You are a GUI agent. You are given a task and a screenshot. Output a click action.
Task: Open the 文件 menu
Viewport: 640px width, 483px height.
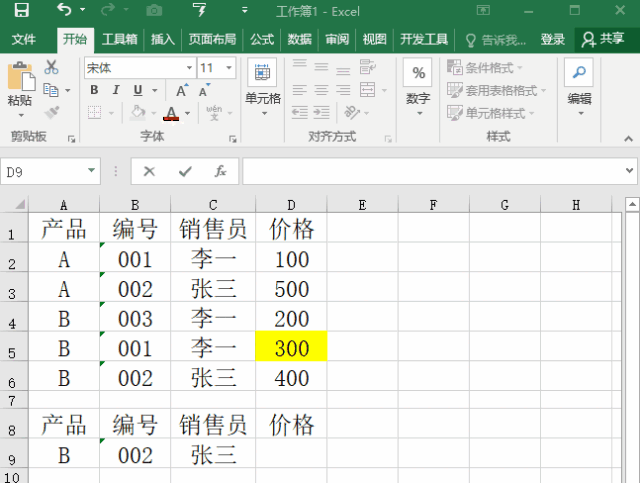[24, 39]
